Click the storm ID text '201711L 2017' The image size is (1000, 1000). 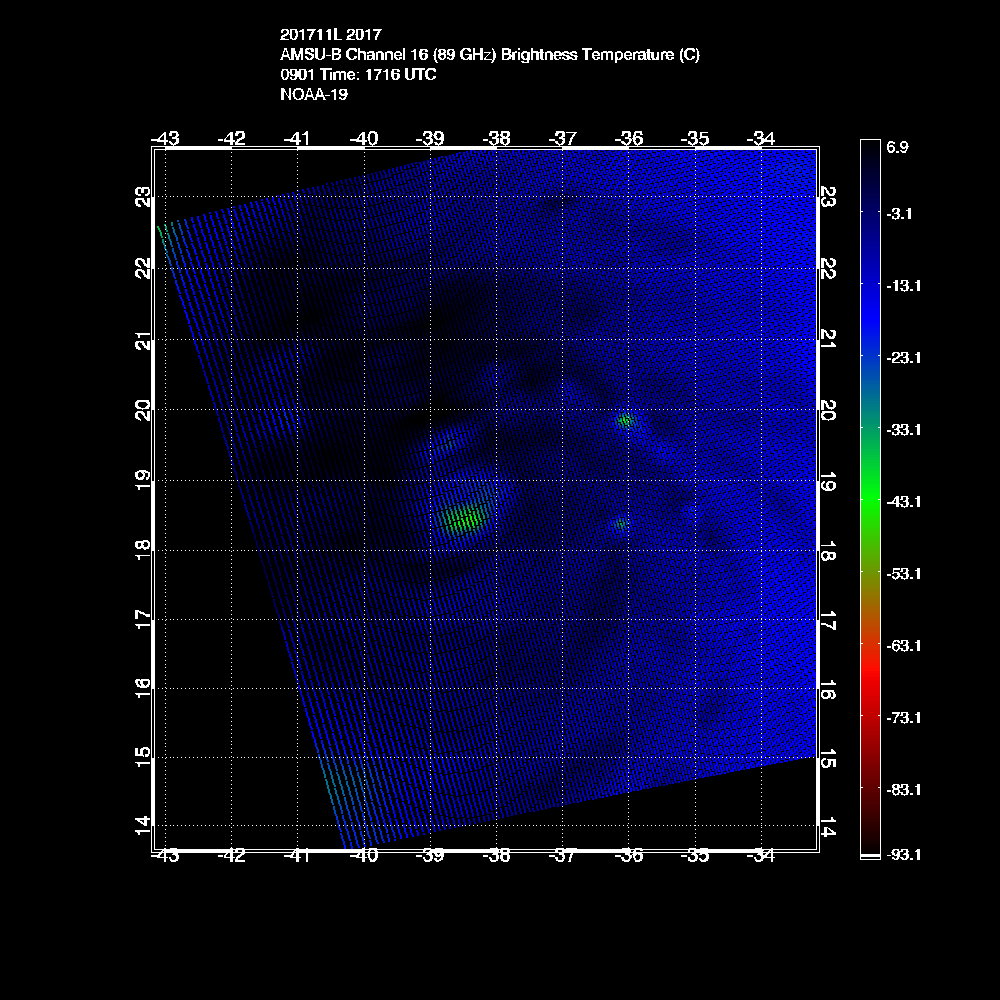pyautogui.click(x=331, y=36)
